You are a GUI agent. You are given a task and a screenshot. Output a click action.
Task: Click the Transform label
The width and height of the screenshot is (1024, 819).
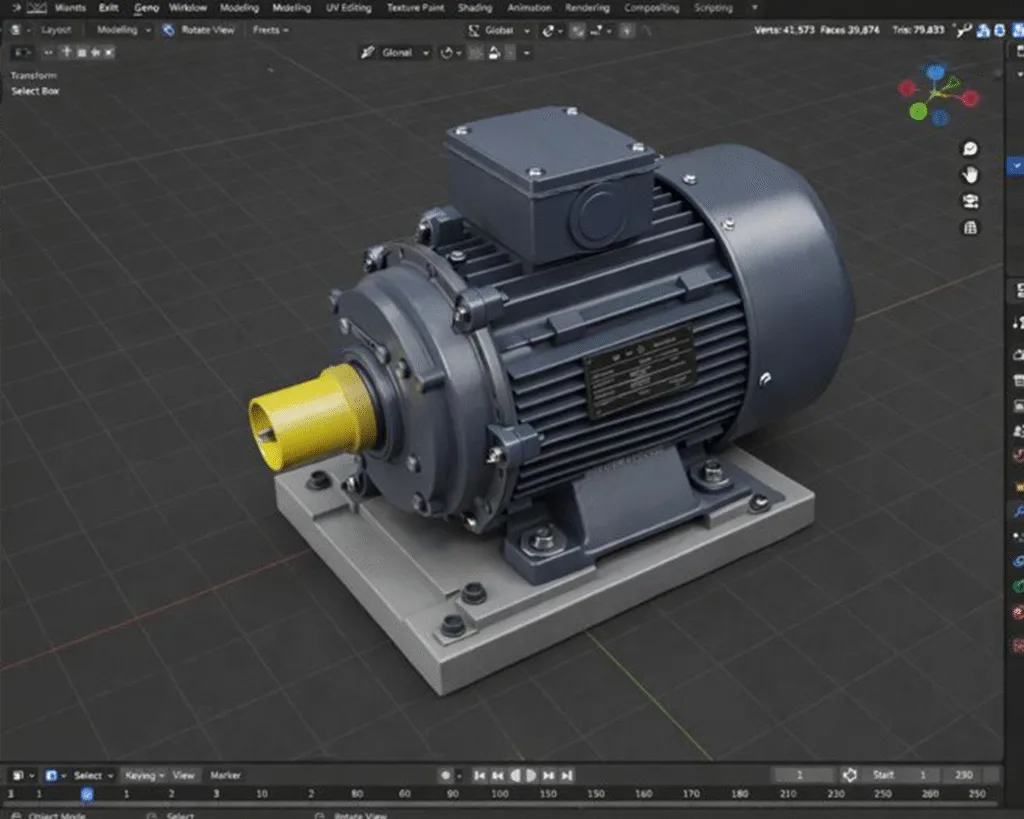34,76
